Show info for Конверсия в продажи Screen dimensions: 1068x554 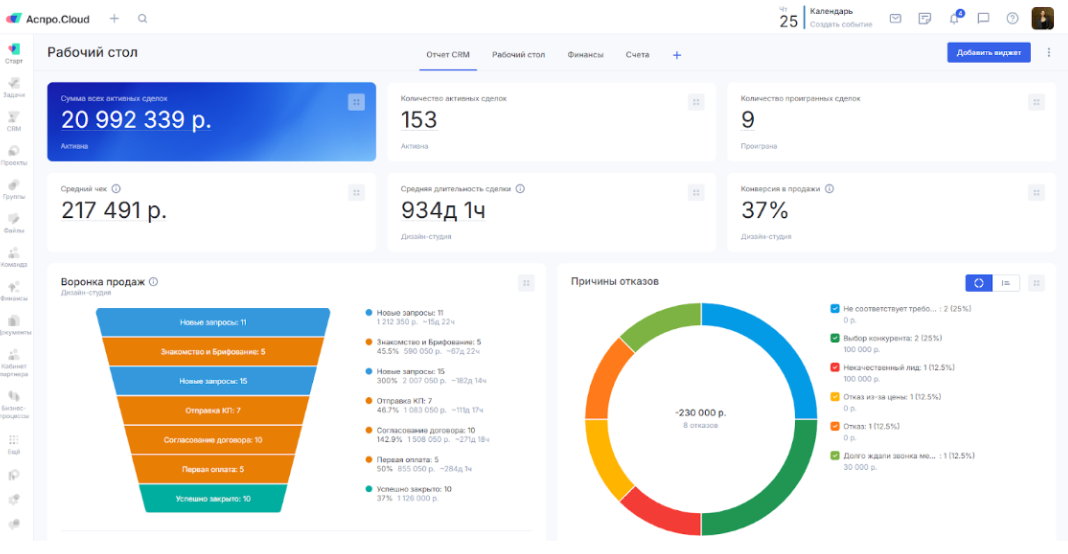coord(829,189)
